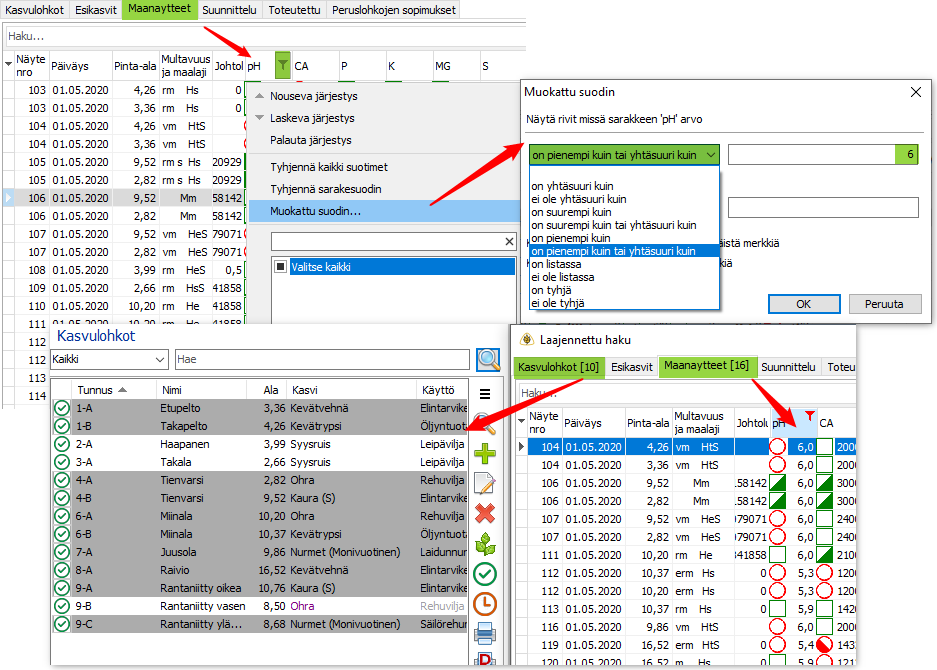
Task: Click the green plant crop icon
Action: [485, 543]
